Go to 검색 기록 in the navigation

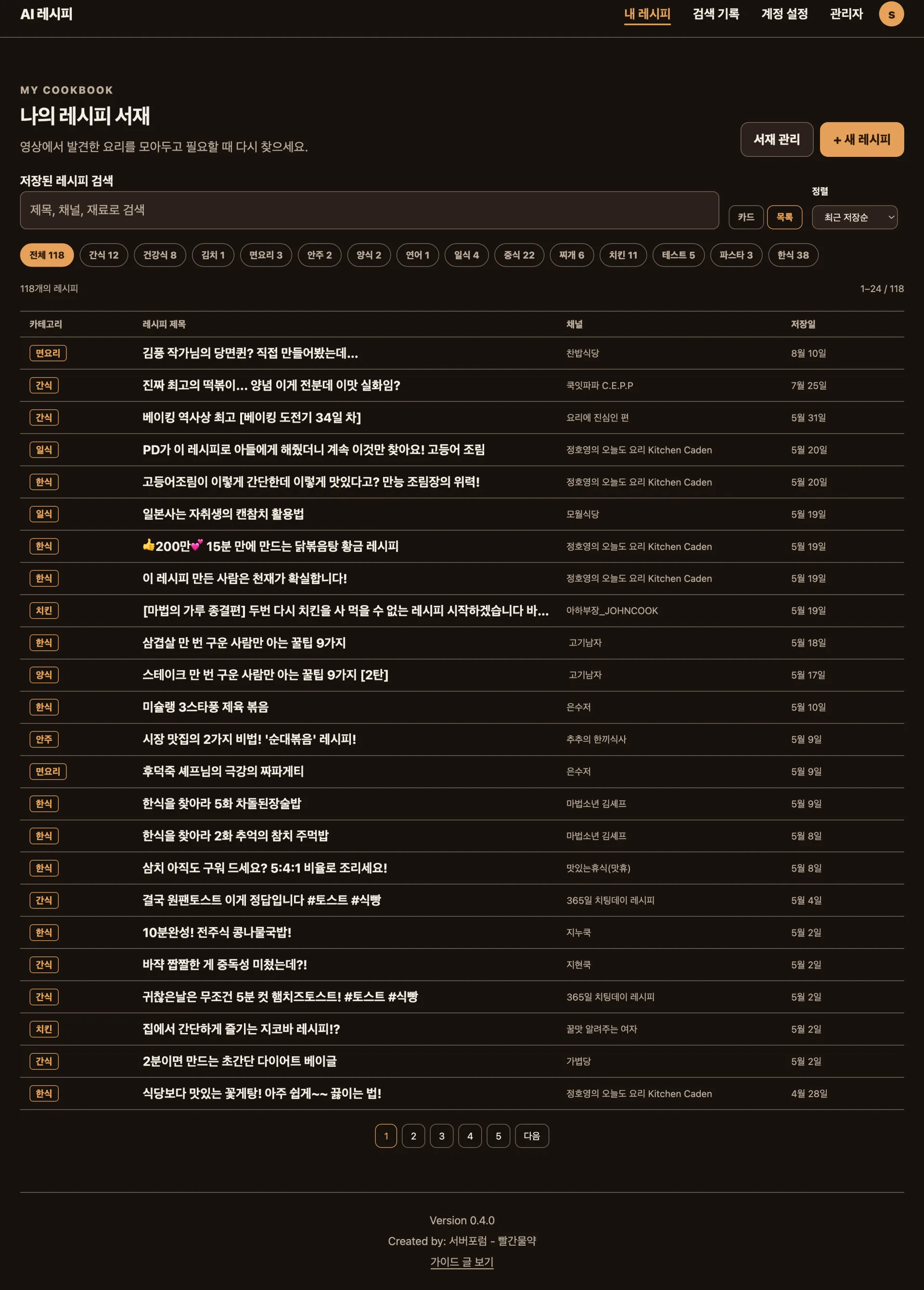point(716,14)
